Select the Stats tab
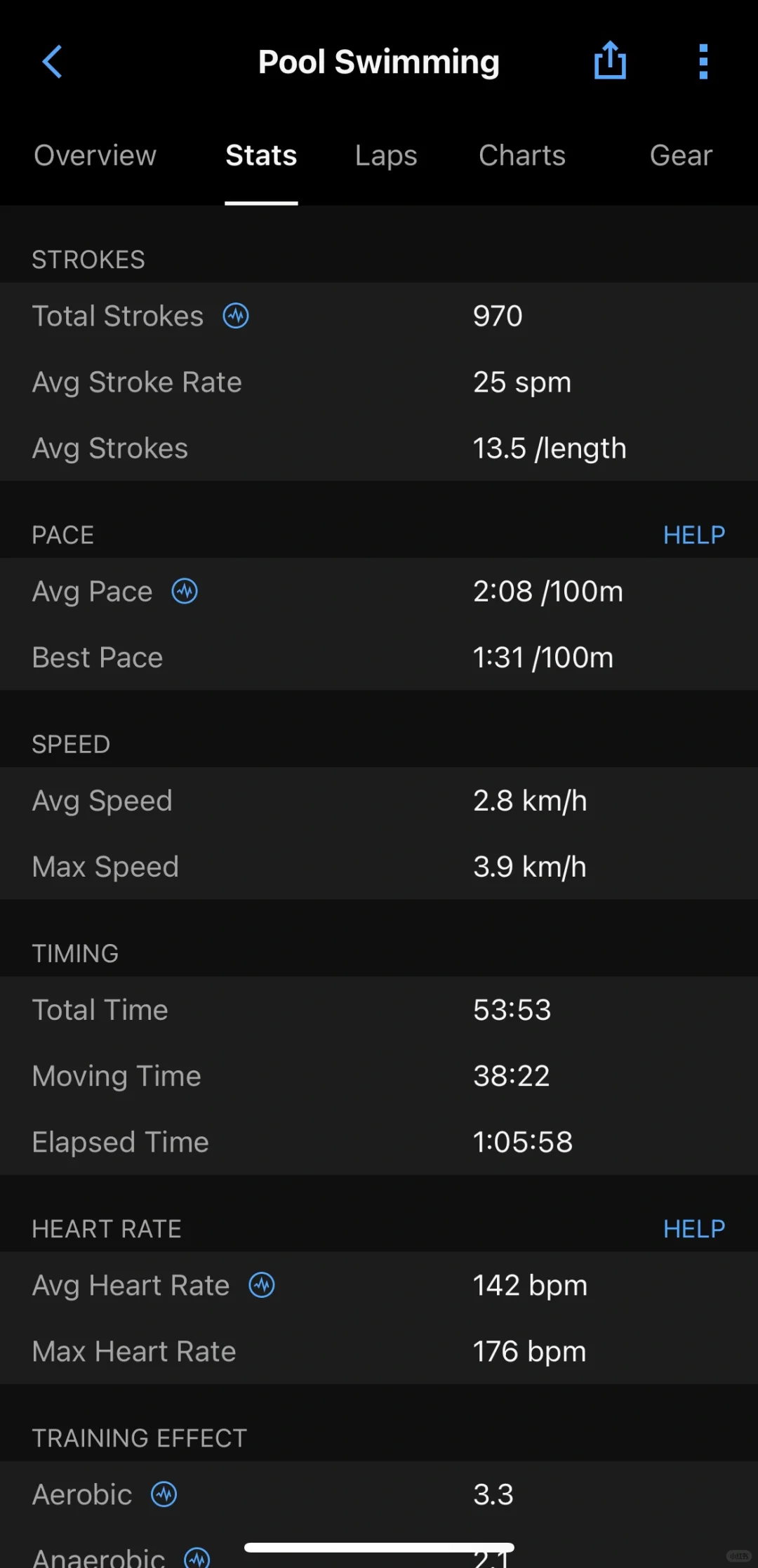 pos(261,155)
